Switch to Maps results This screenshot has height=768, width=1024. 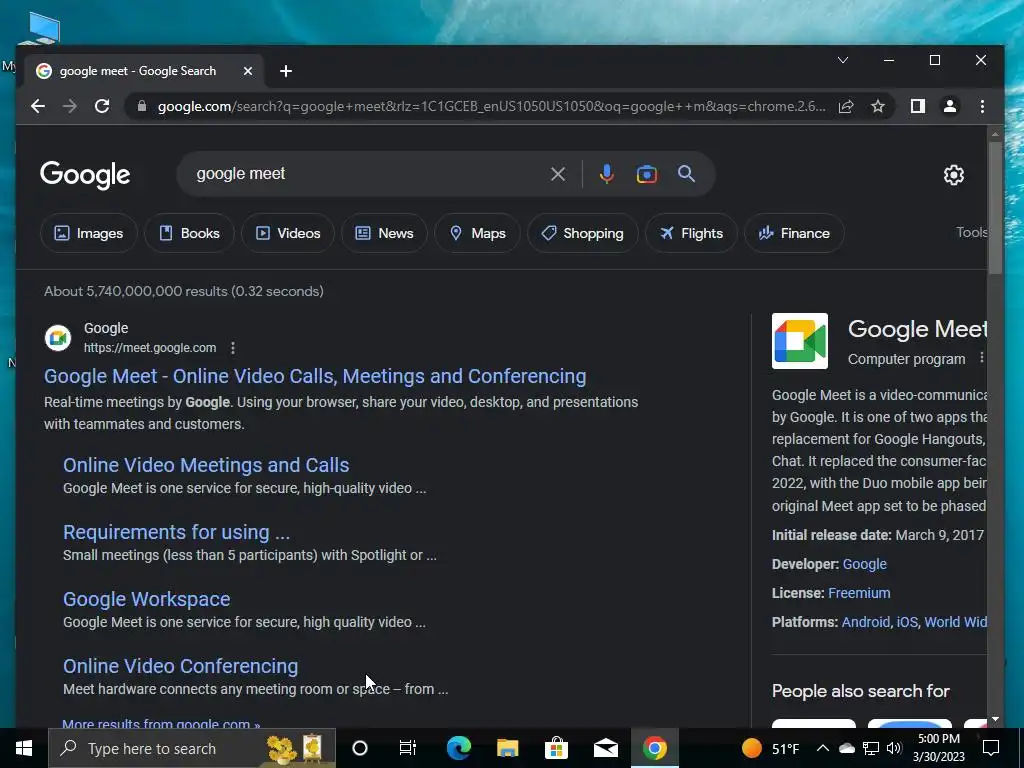click(x=477, y=233)
